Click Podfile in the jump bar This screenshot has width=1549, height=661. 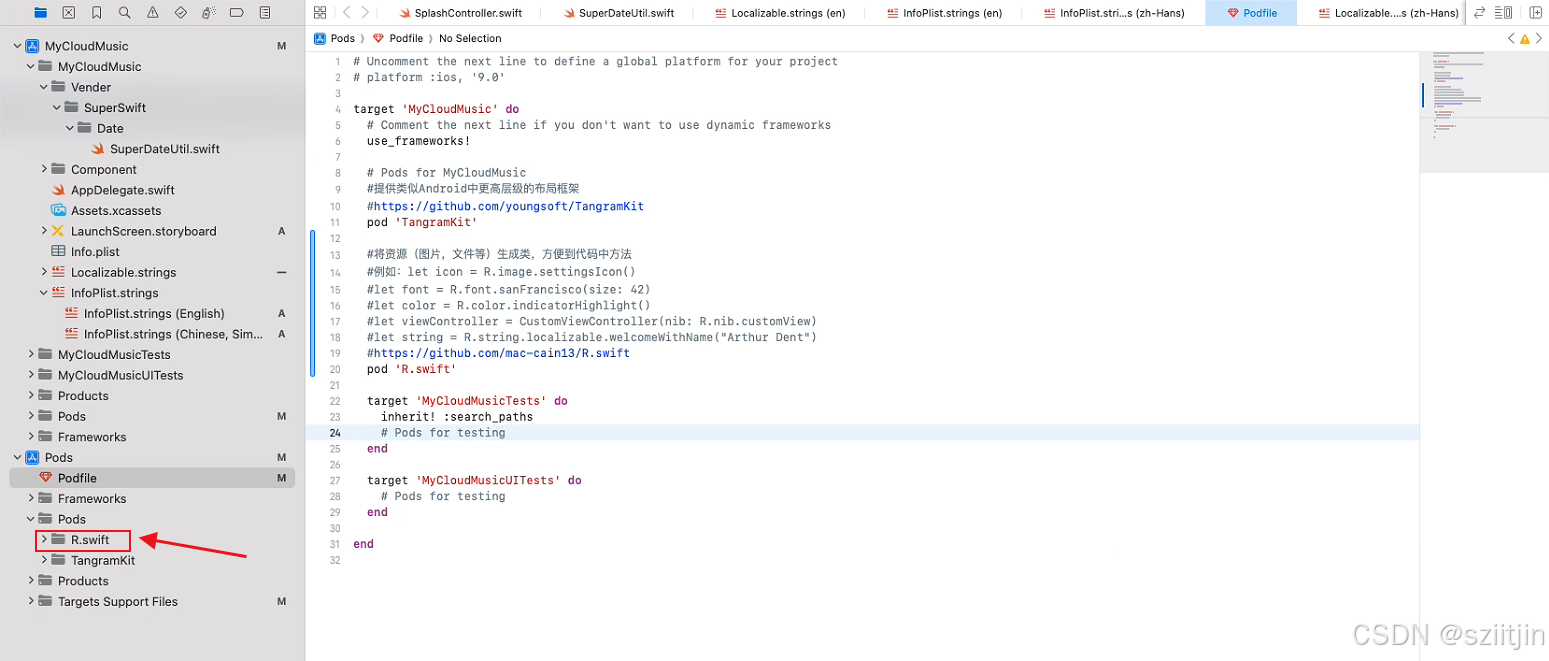coord(397,39)
